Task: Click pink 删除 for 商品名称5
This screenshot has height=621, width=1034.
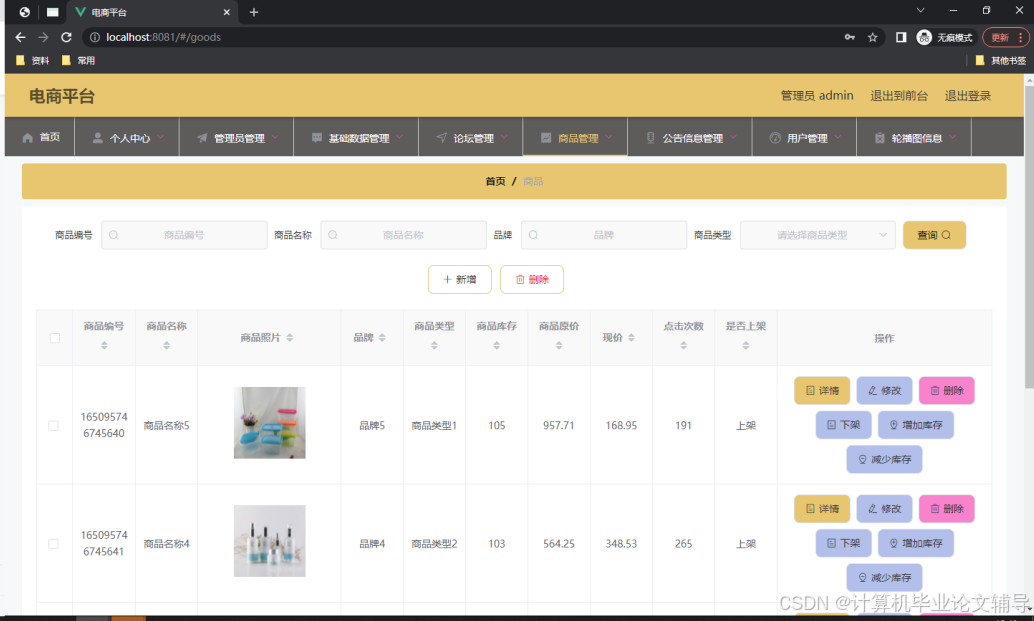Action: click(946, 390)
